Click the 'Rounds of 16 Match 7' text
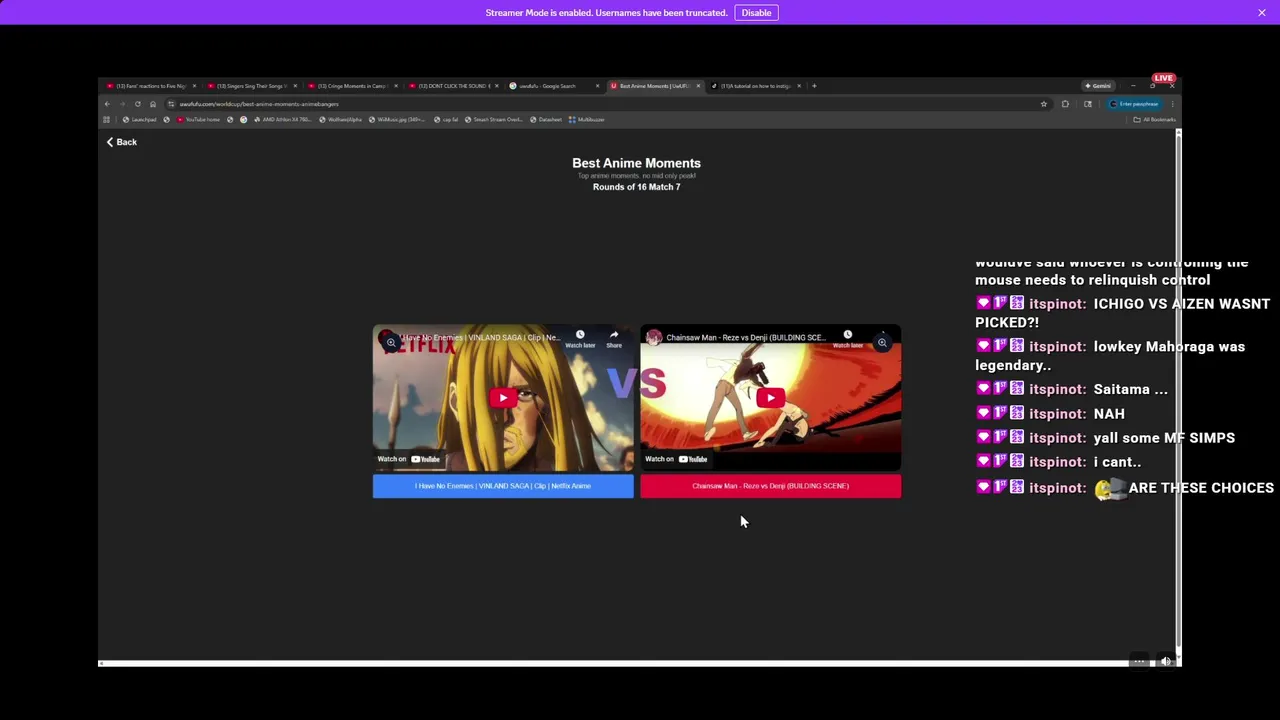Screen dimensions: 1280x720 click(636, 187)
